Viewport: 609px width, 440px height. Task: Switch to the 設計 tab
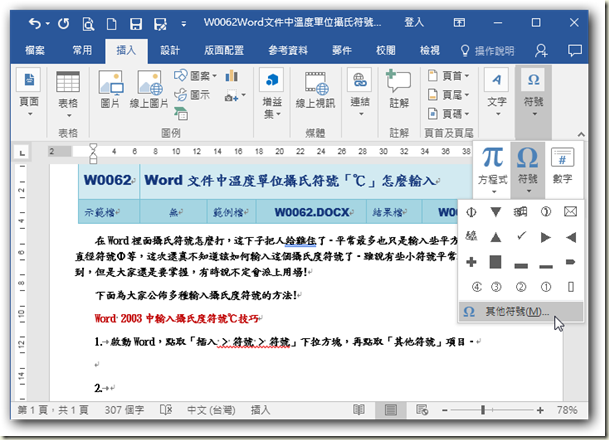(170, 50)
